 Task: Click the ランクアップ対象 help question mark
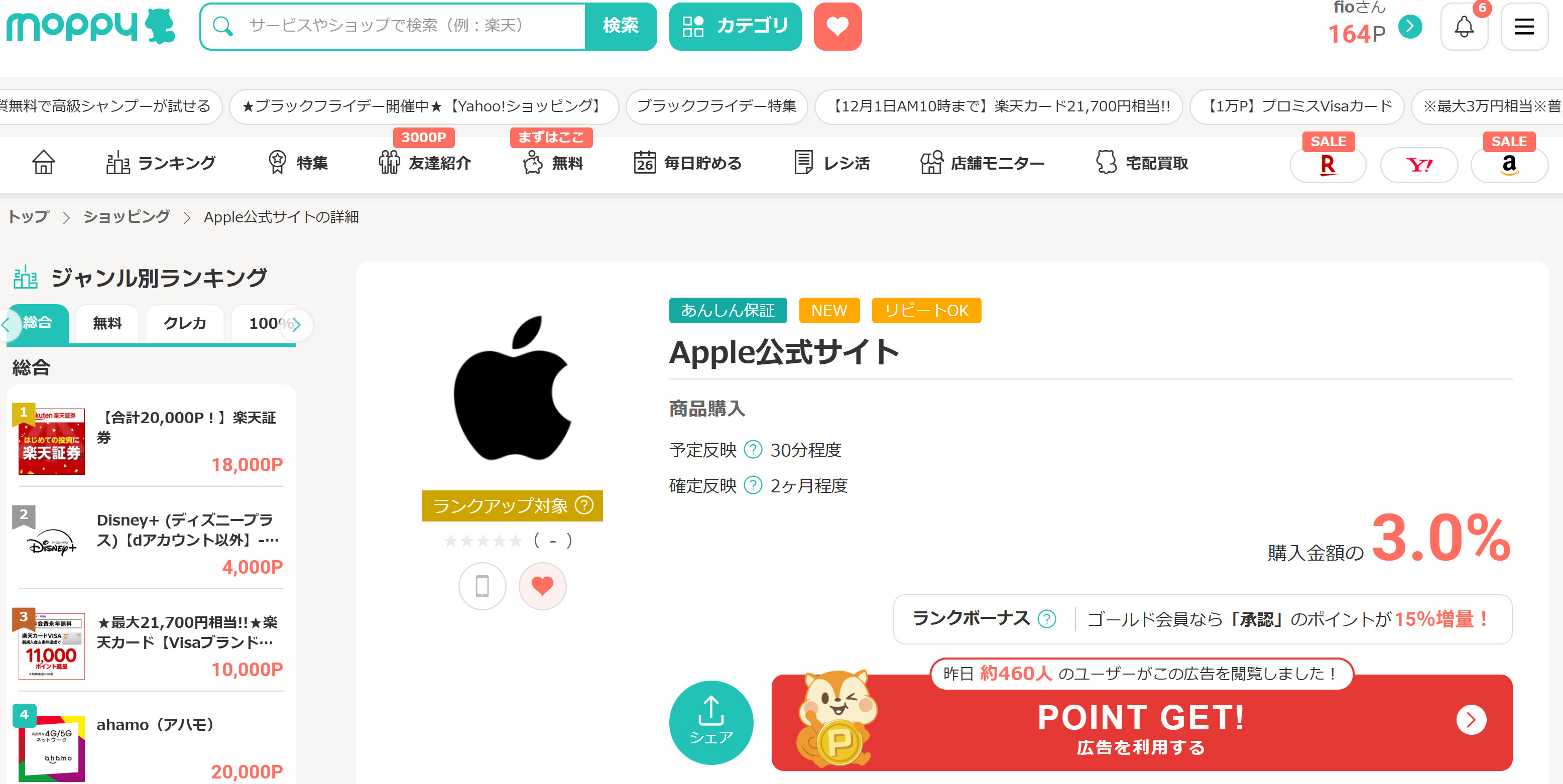[x=584, y=505]
